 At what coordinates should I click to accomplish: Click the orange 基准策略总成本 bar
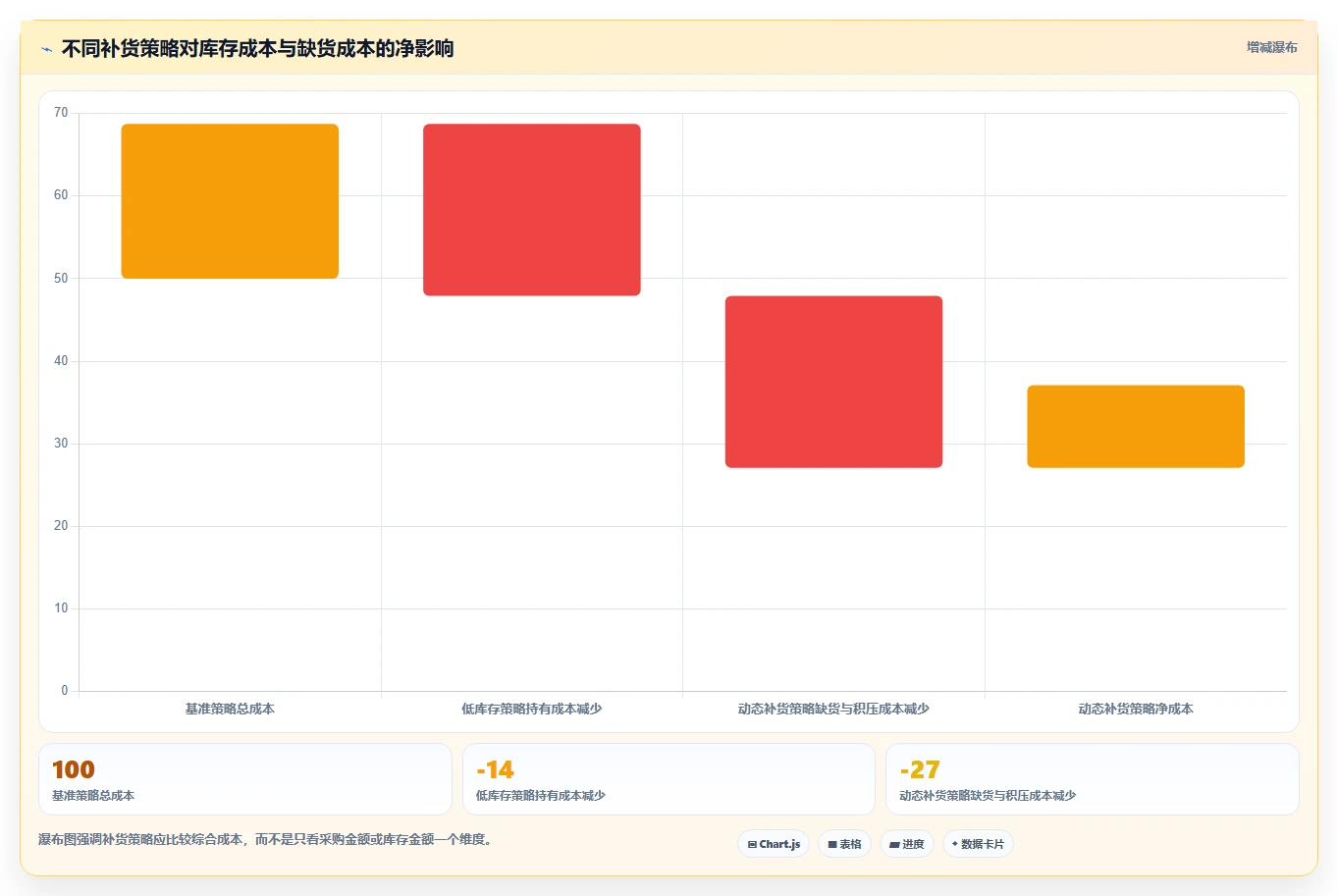click(230, 201)
